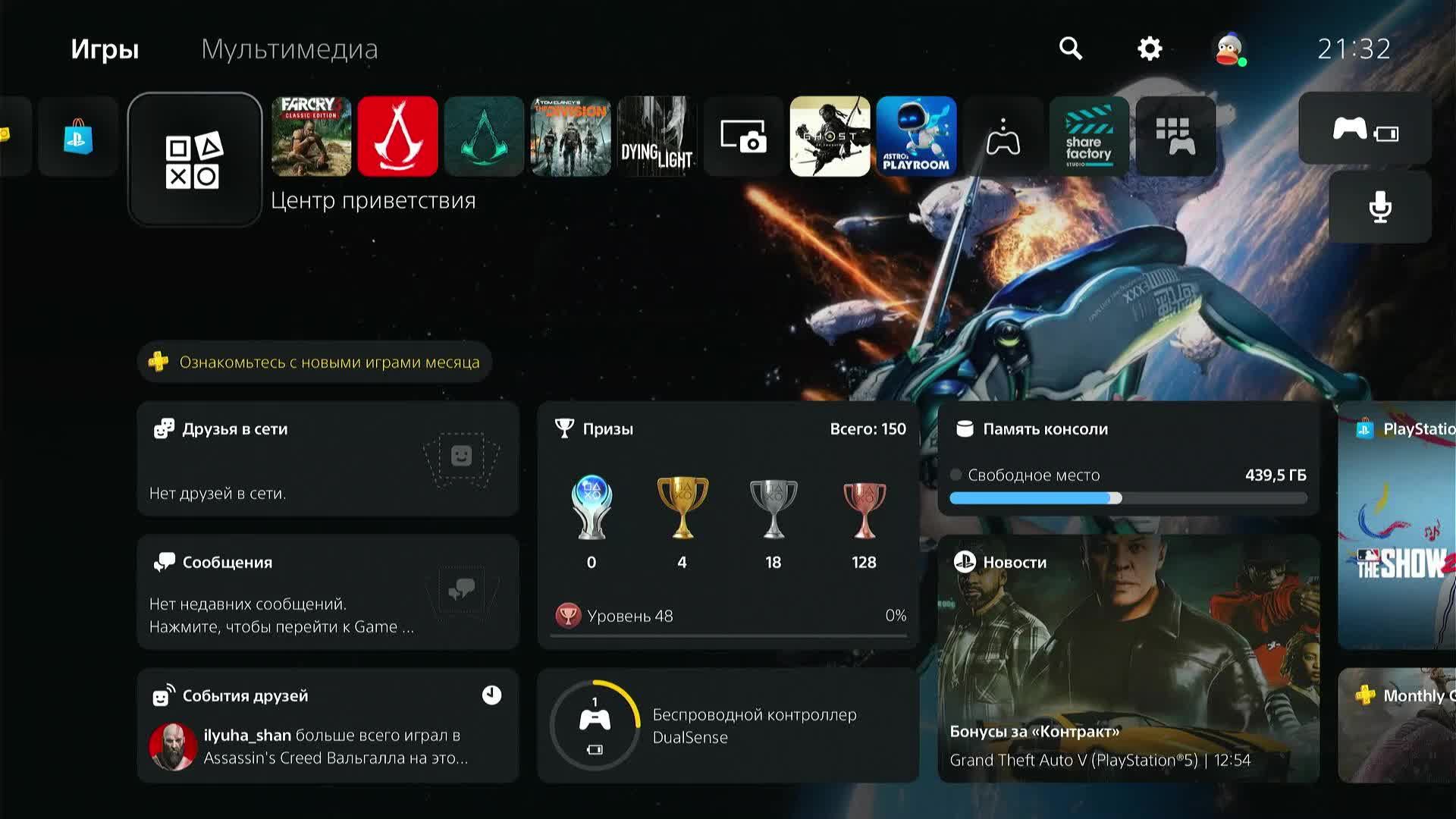Click the Всего: 150 trophies total
This screenshot has height=819, width=1456.
click(868, 429)
